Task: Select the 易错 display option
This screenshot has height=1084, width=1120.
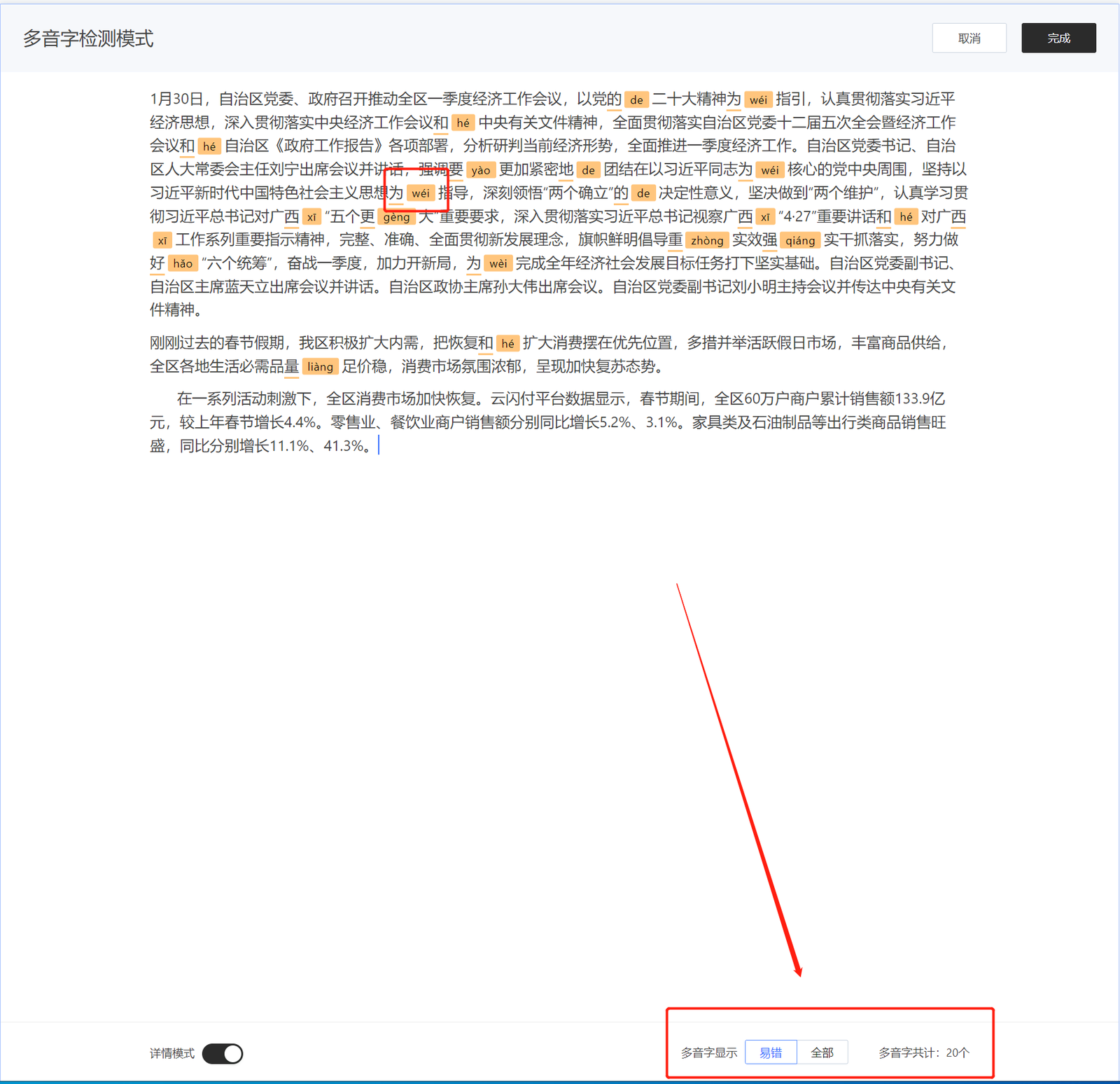Action: 771,1052
